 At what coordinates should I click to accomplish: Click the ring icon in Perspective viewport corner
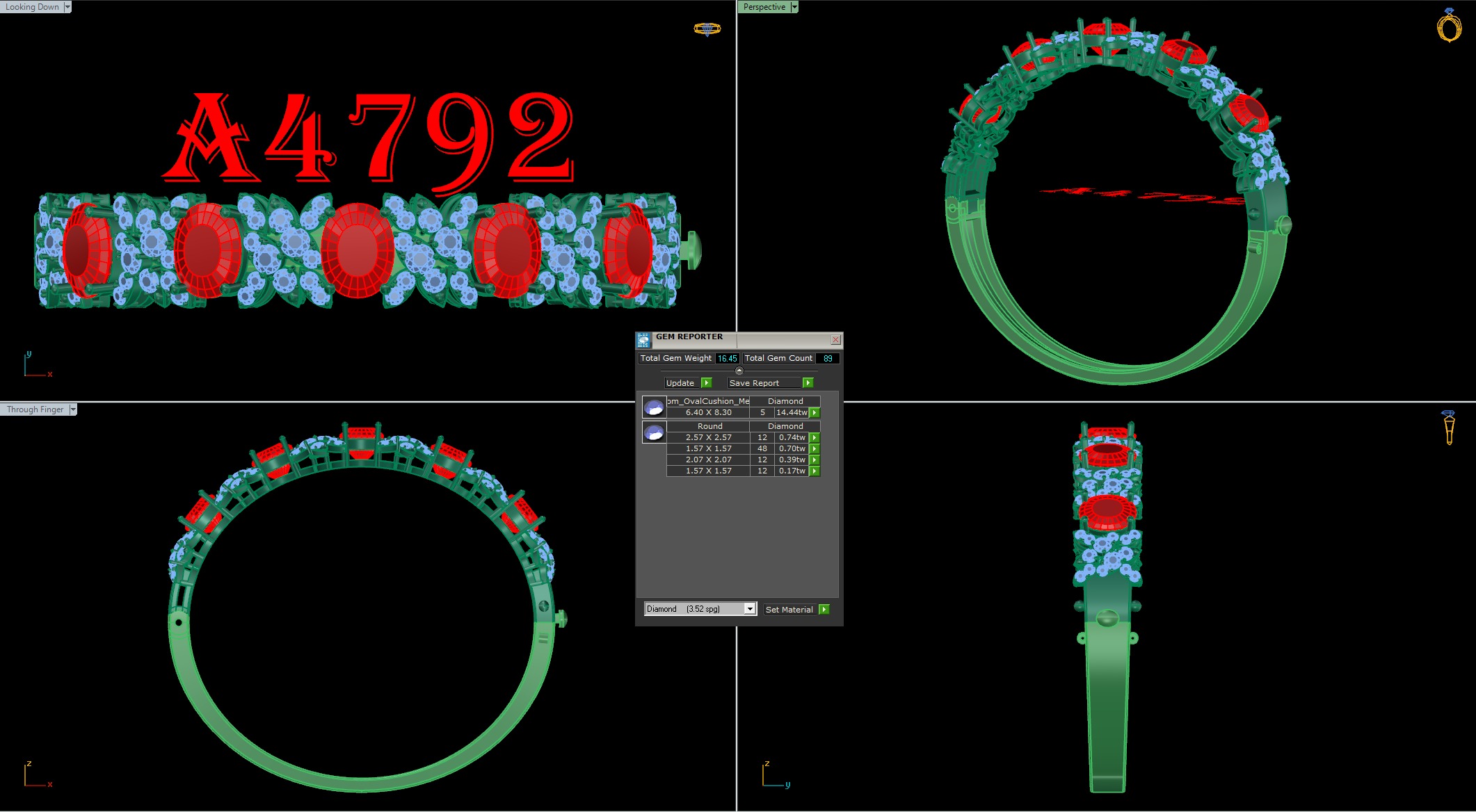click(1449, 26)
